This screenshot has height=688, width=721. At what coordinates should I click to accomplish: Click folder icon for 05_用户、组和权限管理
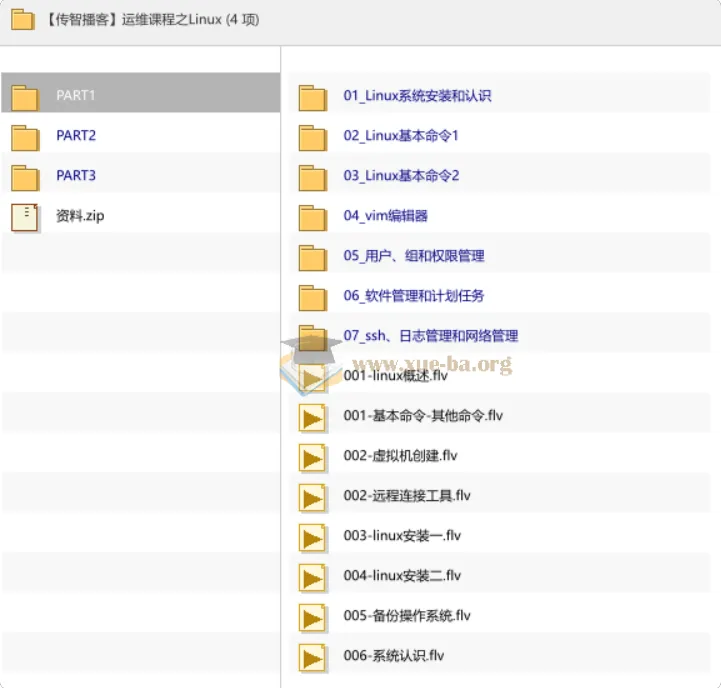pos(313,258)
